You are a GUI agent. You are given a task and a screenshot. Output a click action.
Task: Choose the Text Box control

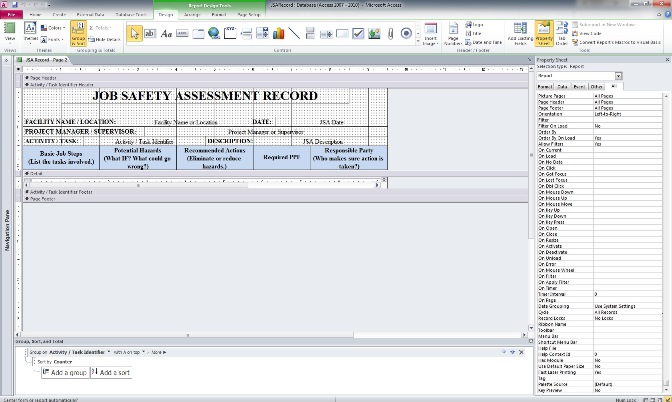coord(150,33)
